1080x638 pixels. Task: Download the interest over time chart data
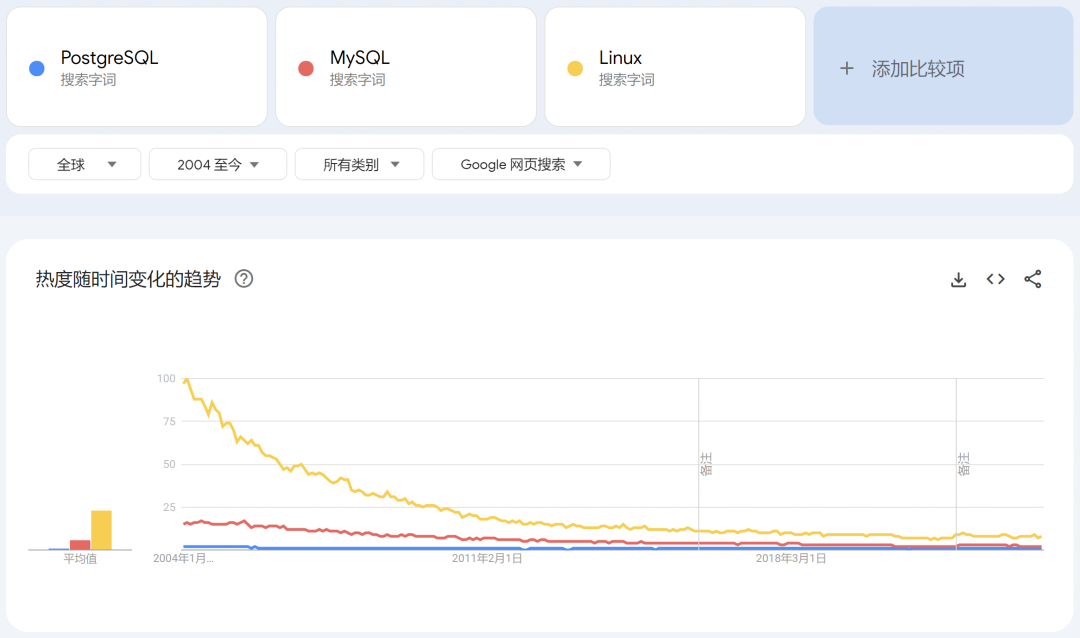point(958,279)
